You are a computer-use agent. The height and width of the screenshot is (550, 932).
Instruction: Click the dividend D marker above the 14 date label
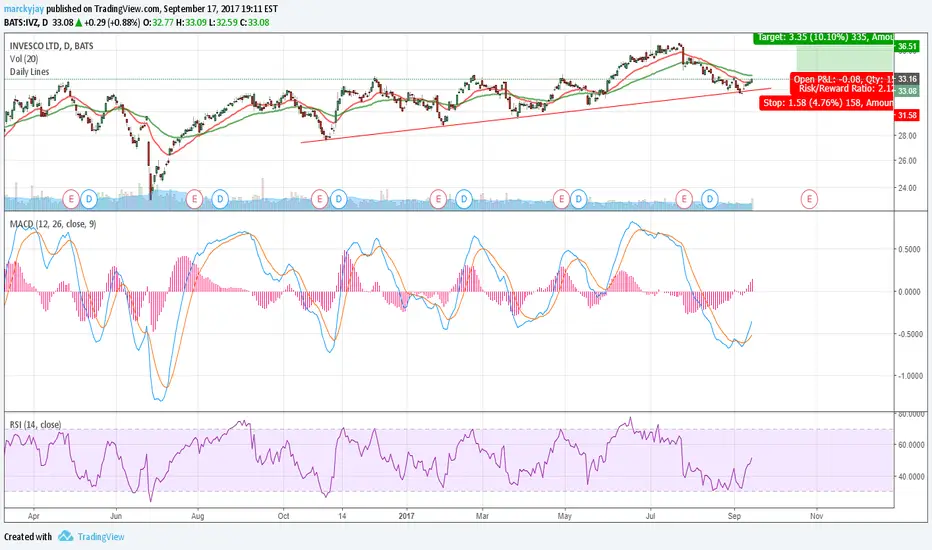339,199
